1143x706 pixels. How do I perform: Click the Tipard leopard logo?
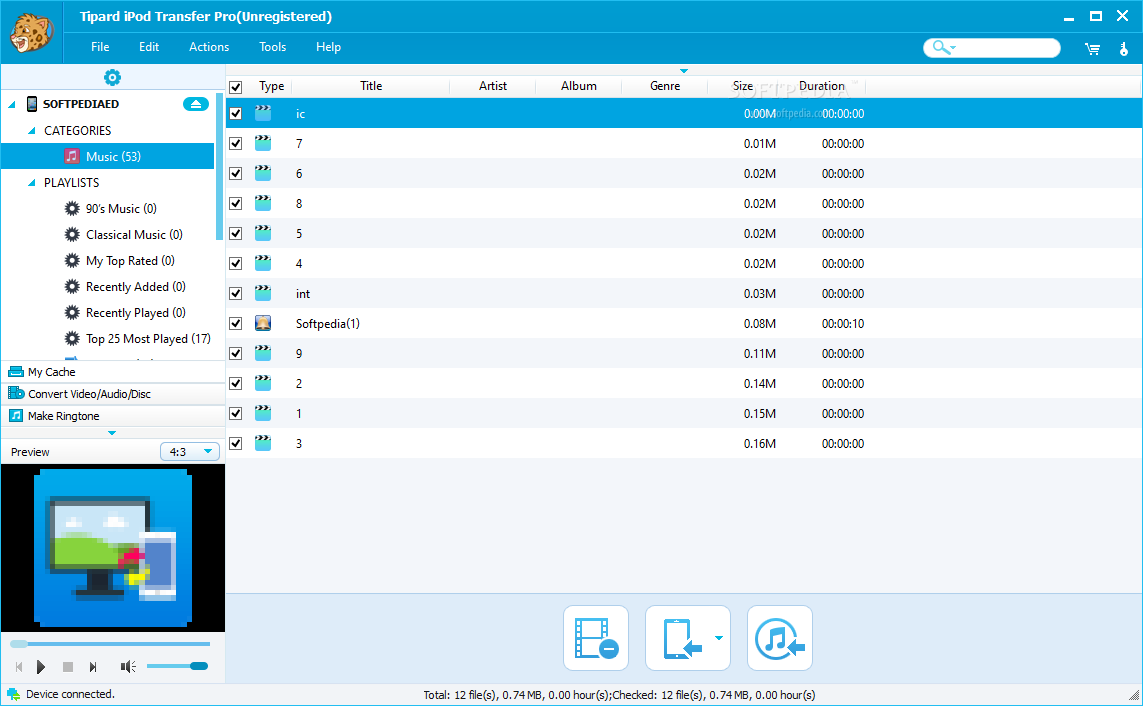[31, 32]
